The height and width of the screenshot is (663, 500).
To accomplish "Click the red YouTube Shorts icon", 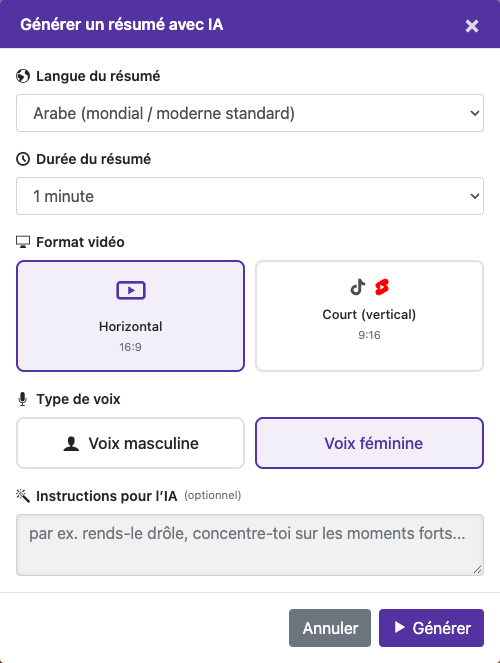I will click(382, 287).
